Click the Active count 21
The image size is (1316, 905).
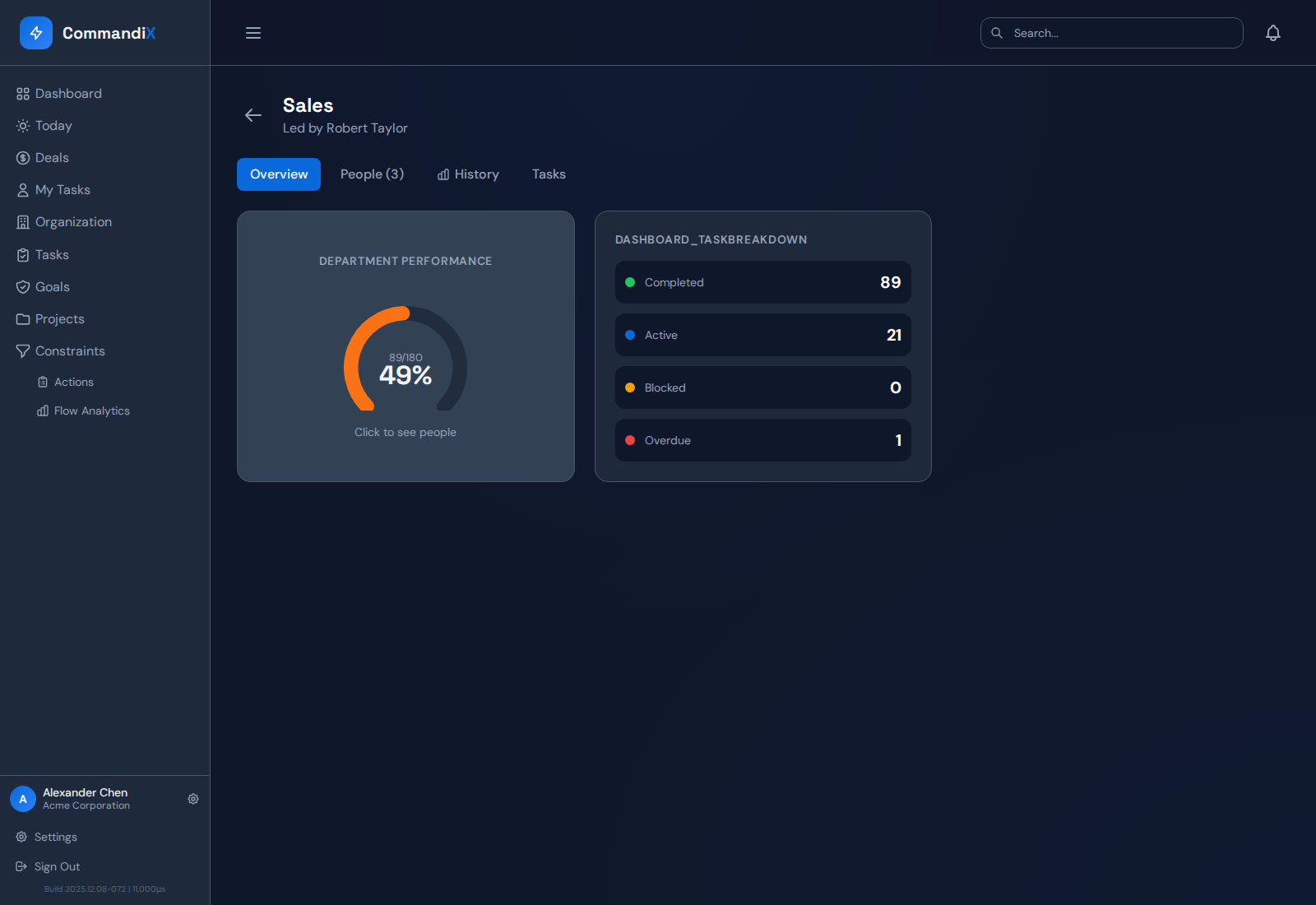(x=894, y=335)
